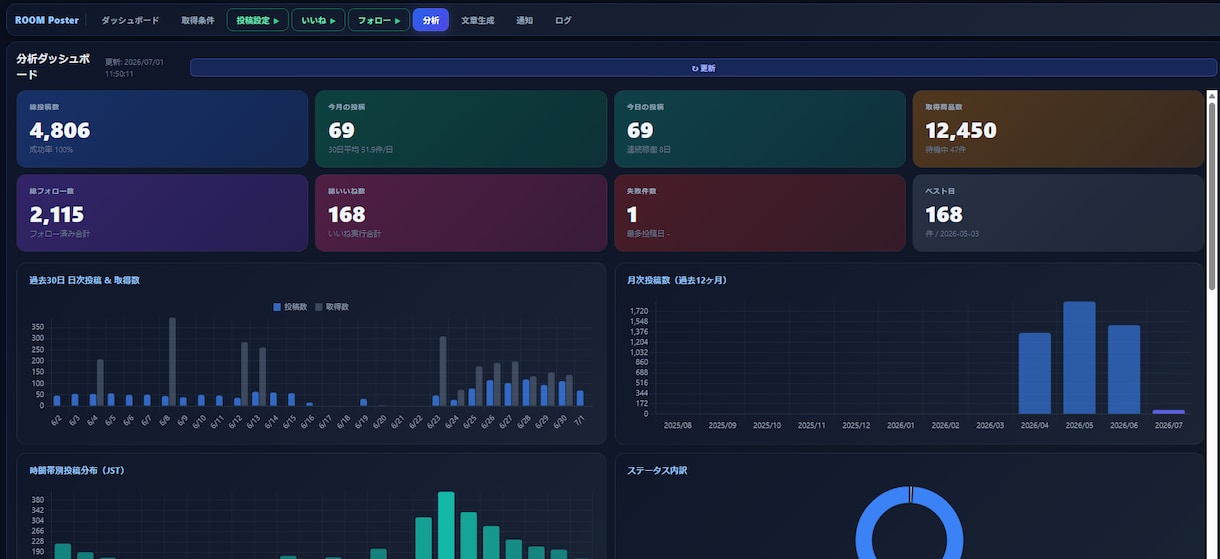Screen dimensions: 1220x559
Task: Click the 連続稼働 8日 text
Action: [649, 150]
